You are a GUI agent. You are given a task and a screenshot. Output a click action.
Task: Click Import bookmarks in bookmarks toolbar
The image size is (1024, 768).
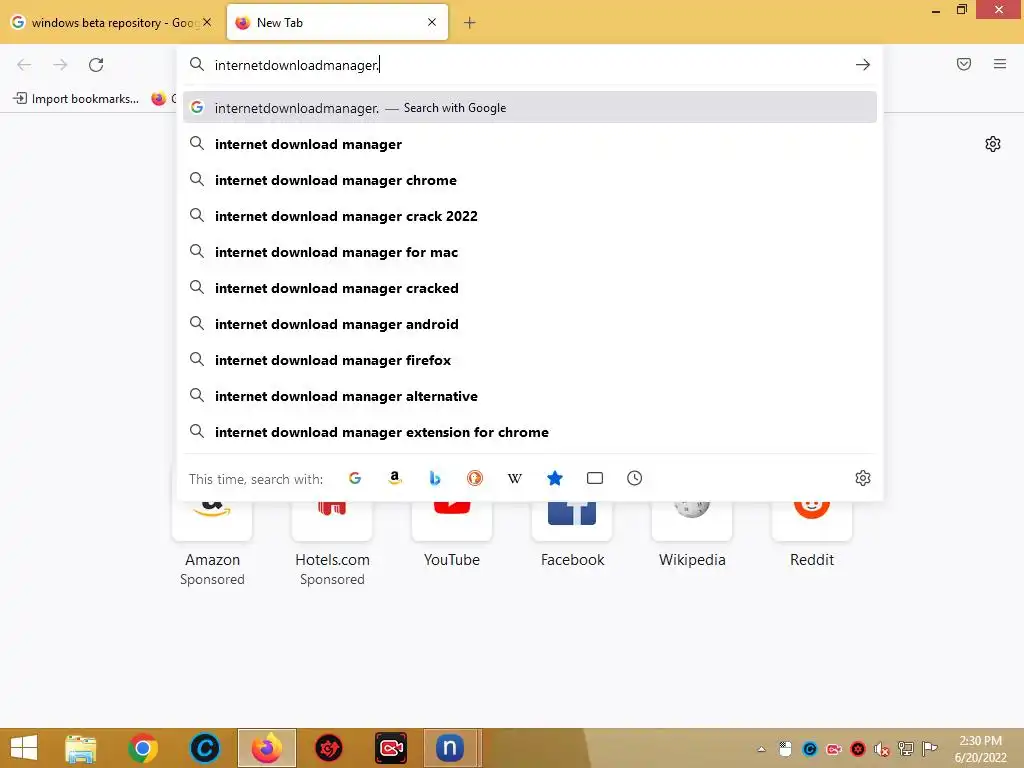tap(76, 99)
